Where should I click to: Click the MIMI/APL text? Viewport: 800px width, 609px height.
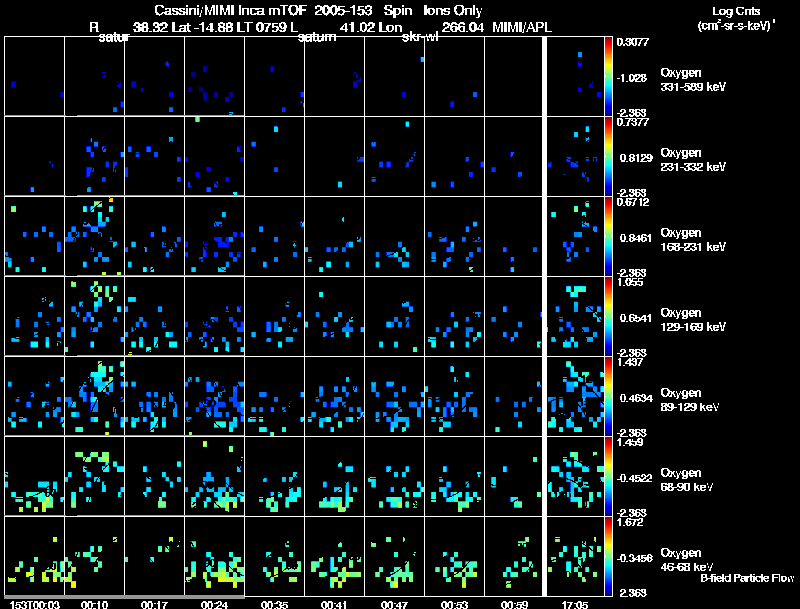click(522, 28)
